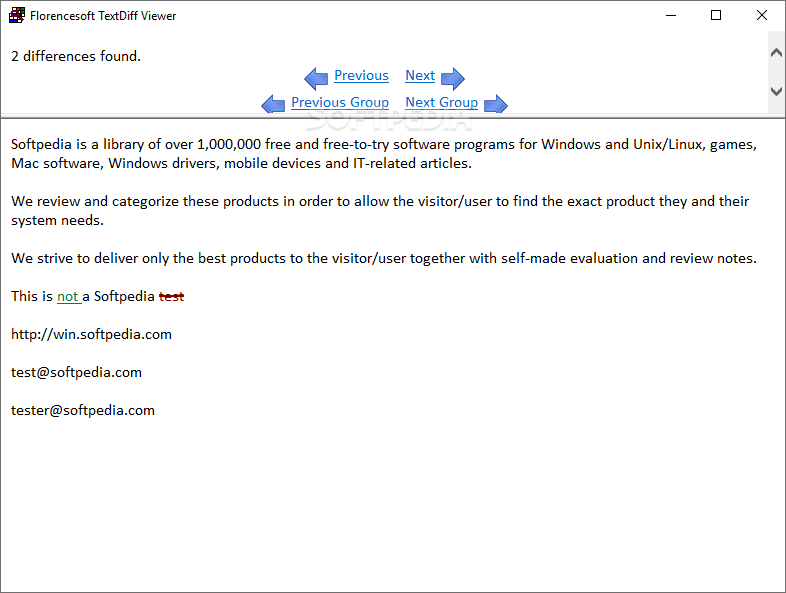Screen dimensions: 786x593
Task: Click the right arrow icon beside Next
Action: pos(453,79)
